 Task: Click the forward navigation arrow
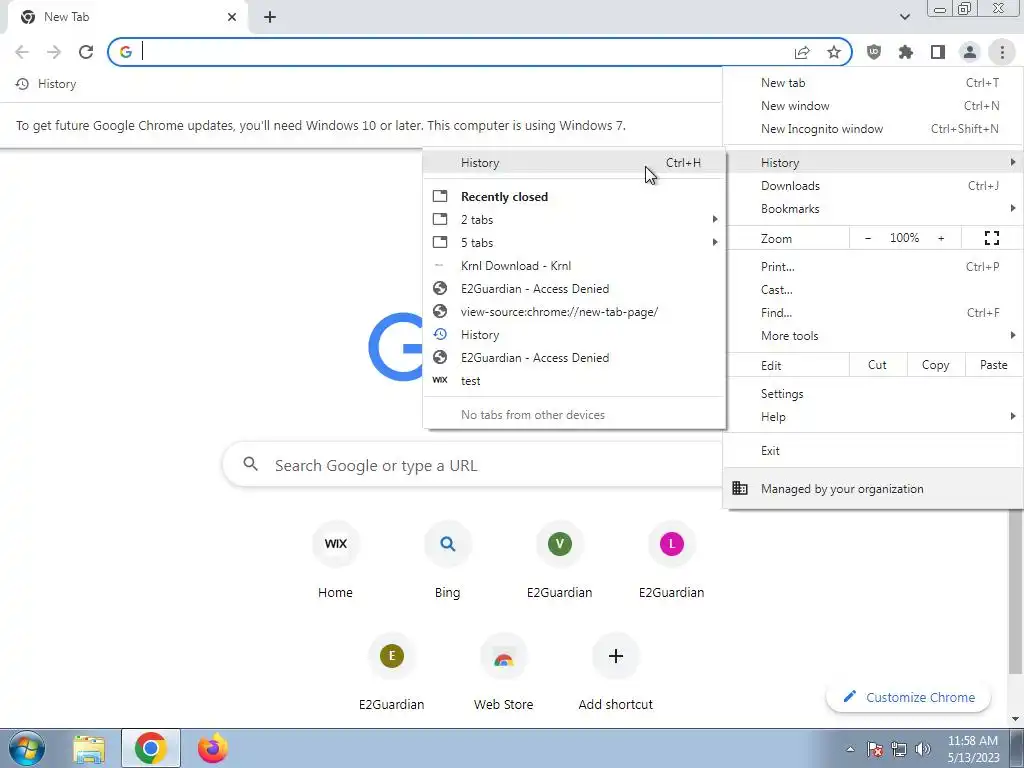click(x=54, y=52)
